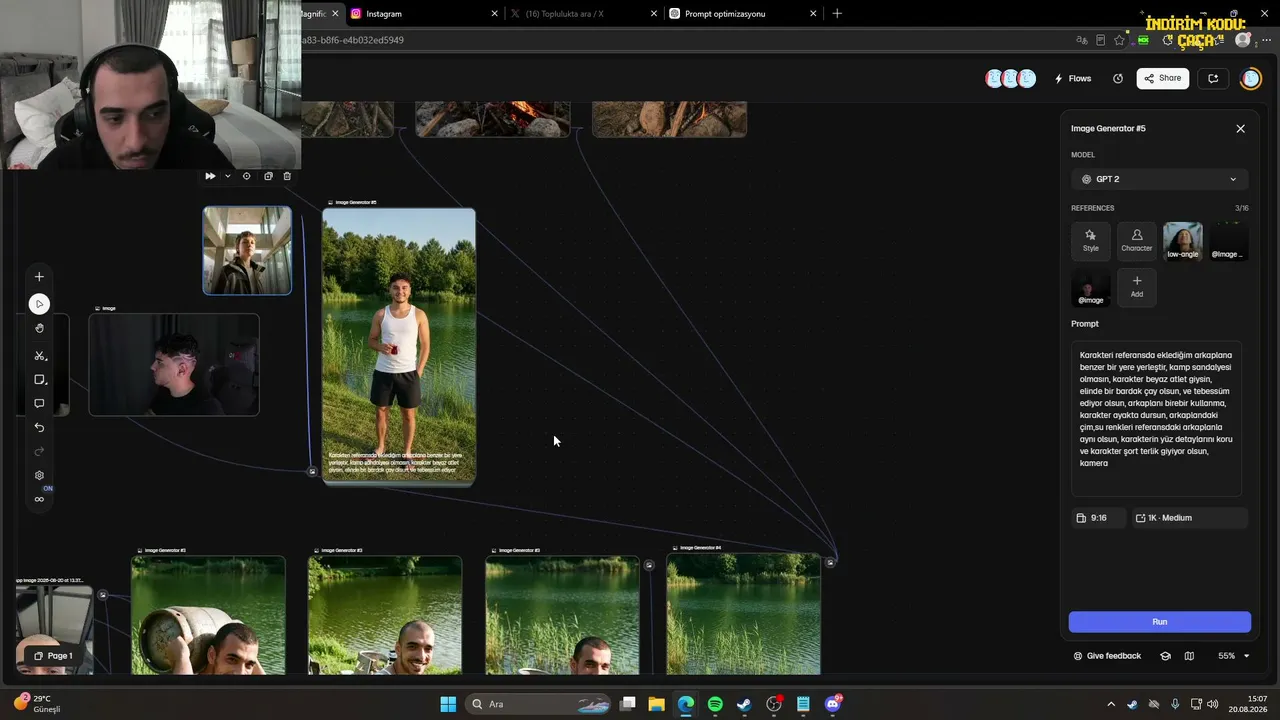Toggle the minimap icon
The width and height of the screenshot is (1280, 720).
[x=1189, y=656]
